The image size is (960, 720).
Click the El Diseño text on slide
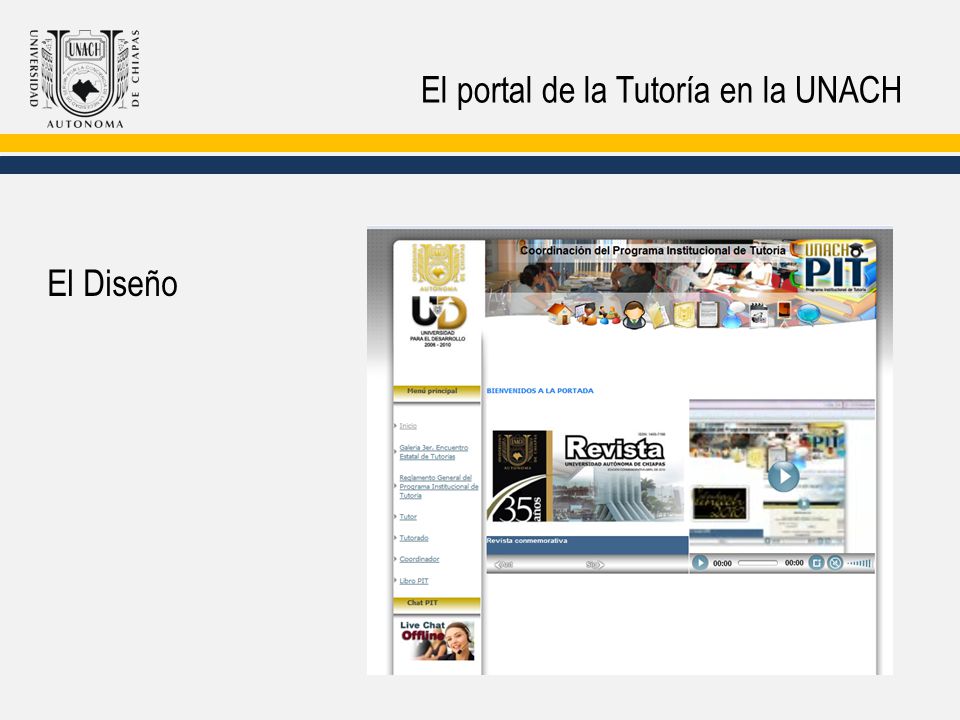point(113,283)
